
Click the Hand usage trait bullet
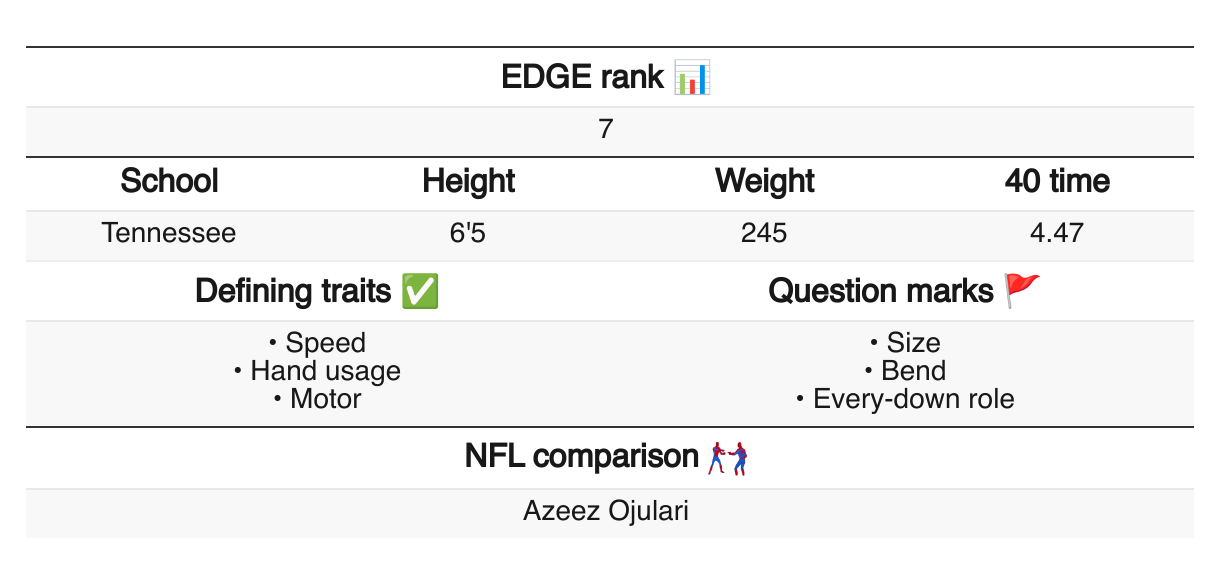coord(317,371)
